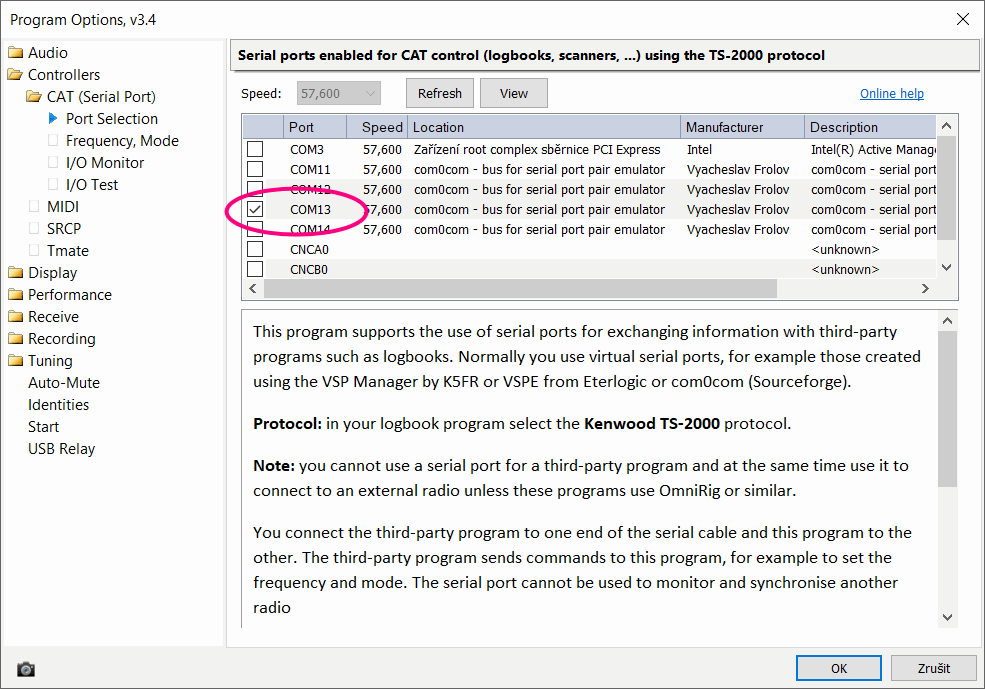Open the I/O Test page
The height and width of the screenshot is (689, 985).
(x=92, y=185)
